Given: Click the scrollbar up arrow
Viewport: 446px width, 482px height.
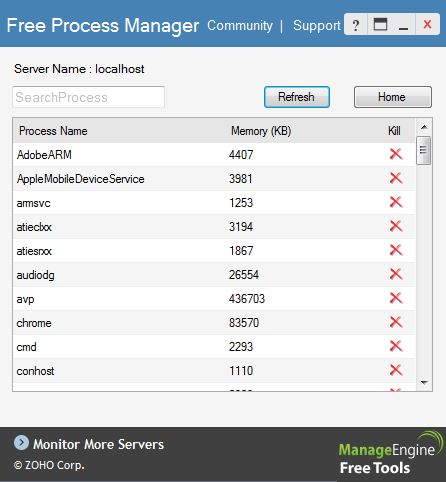Looking at the screenshot, I should tap(424, 127).
